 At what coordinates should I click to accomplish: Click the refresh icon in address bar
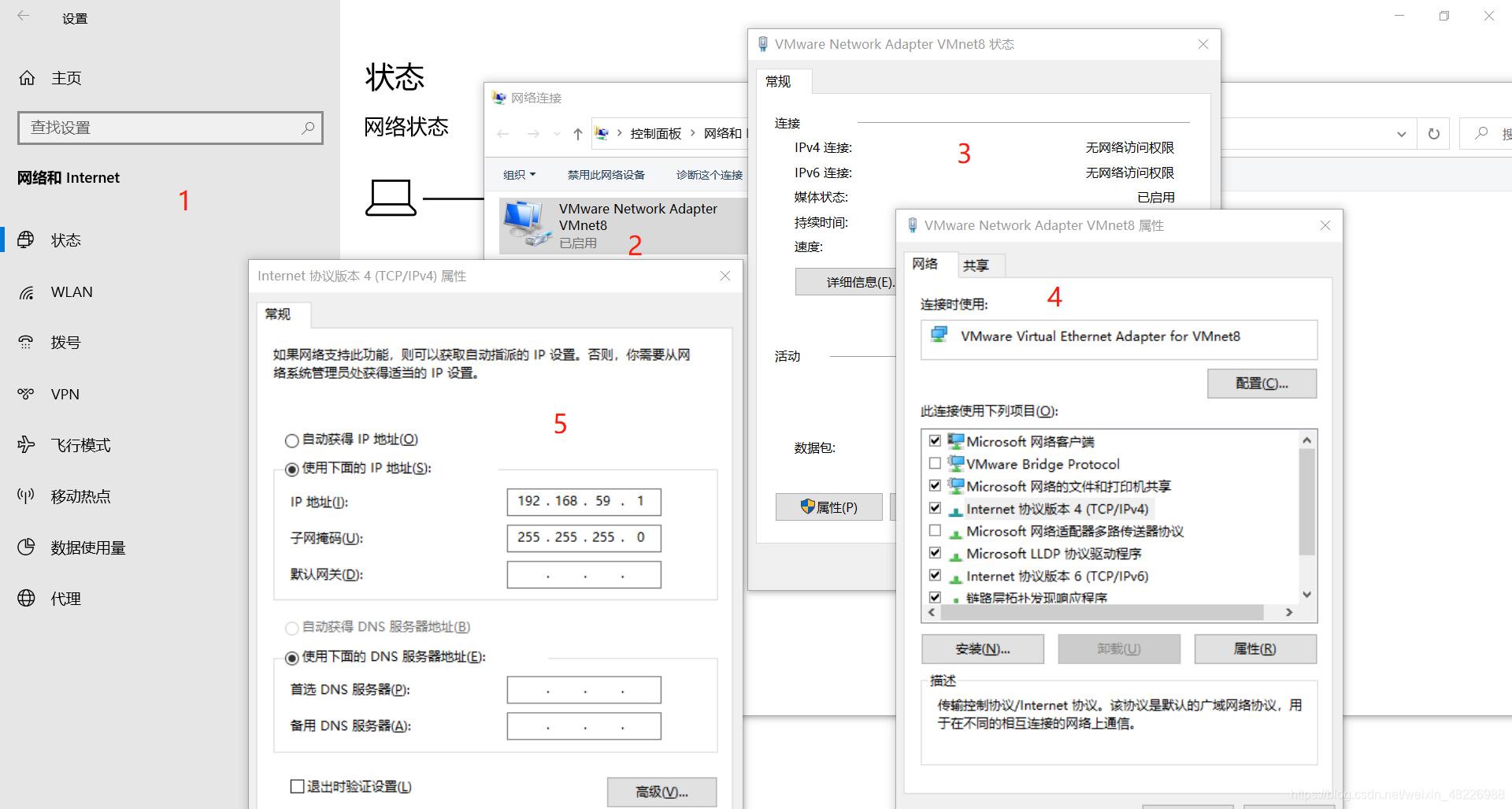click(1434, 134)
